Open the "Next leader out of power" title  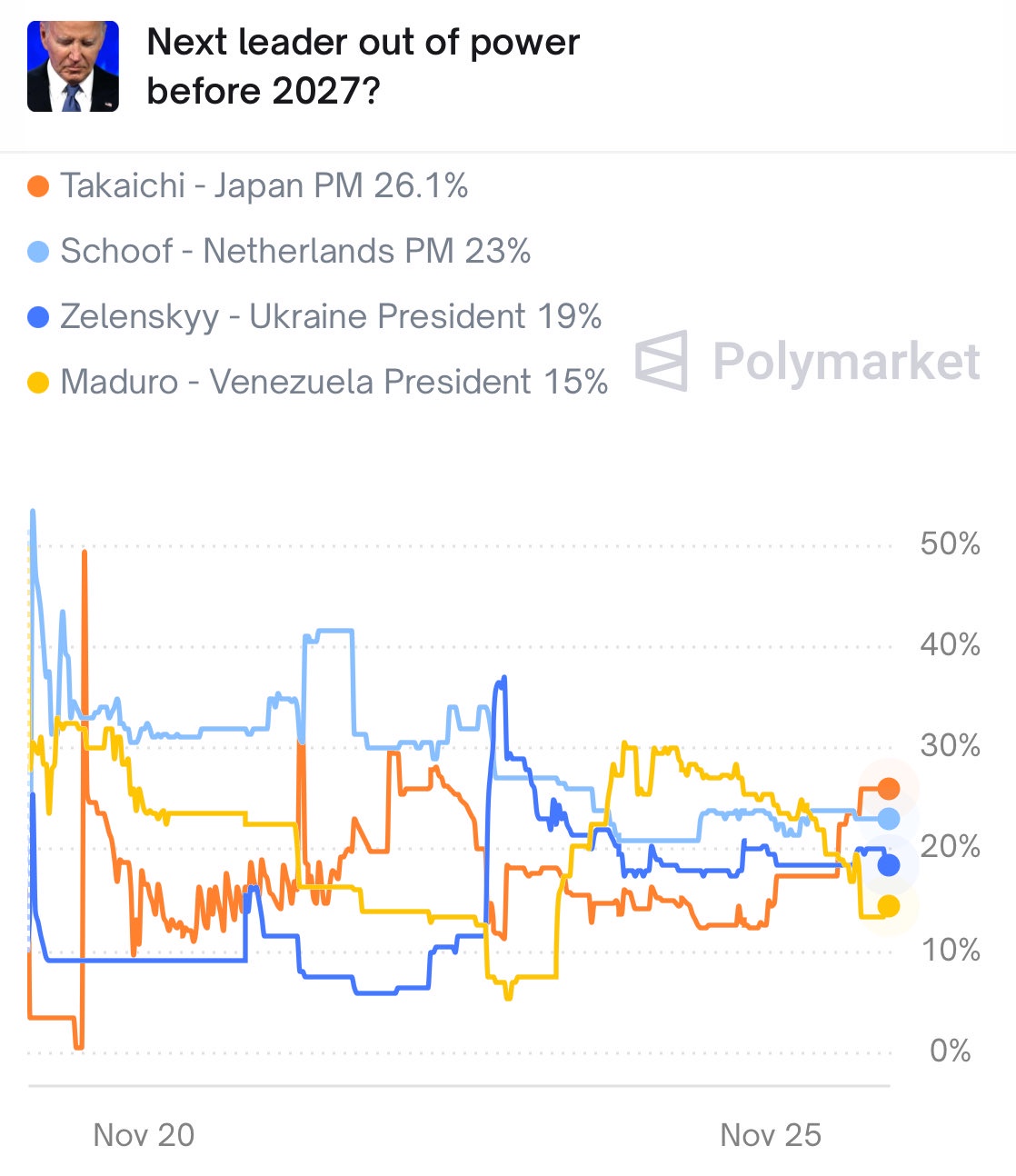click(363, 66)
